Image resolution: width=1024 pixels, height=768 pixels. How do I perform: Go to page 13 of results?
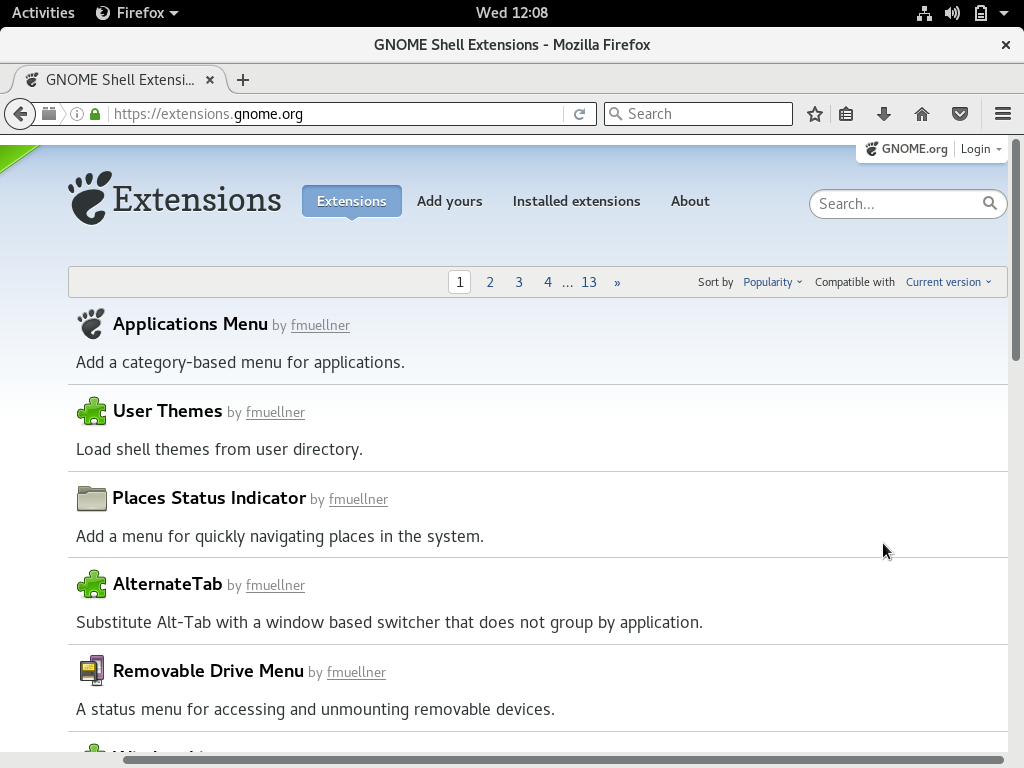(588, 282)
